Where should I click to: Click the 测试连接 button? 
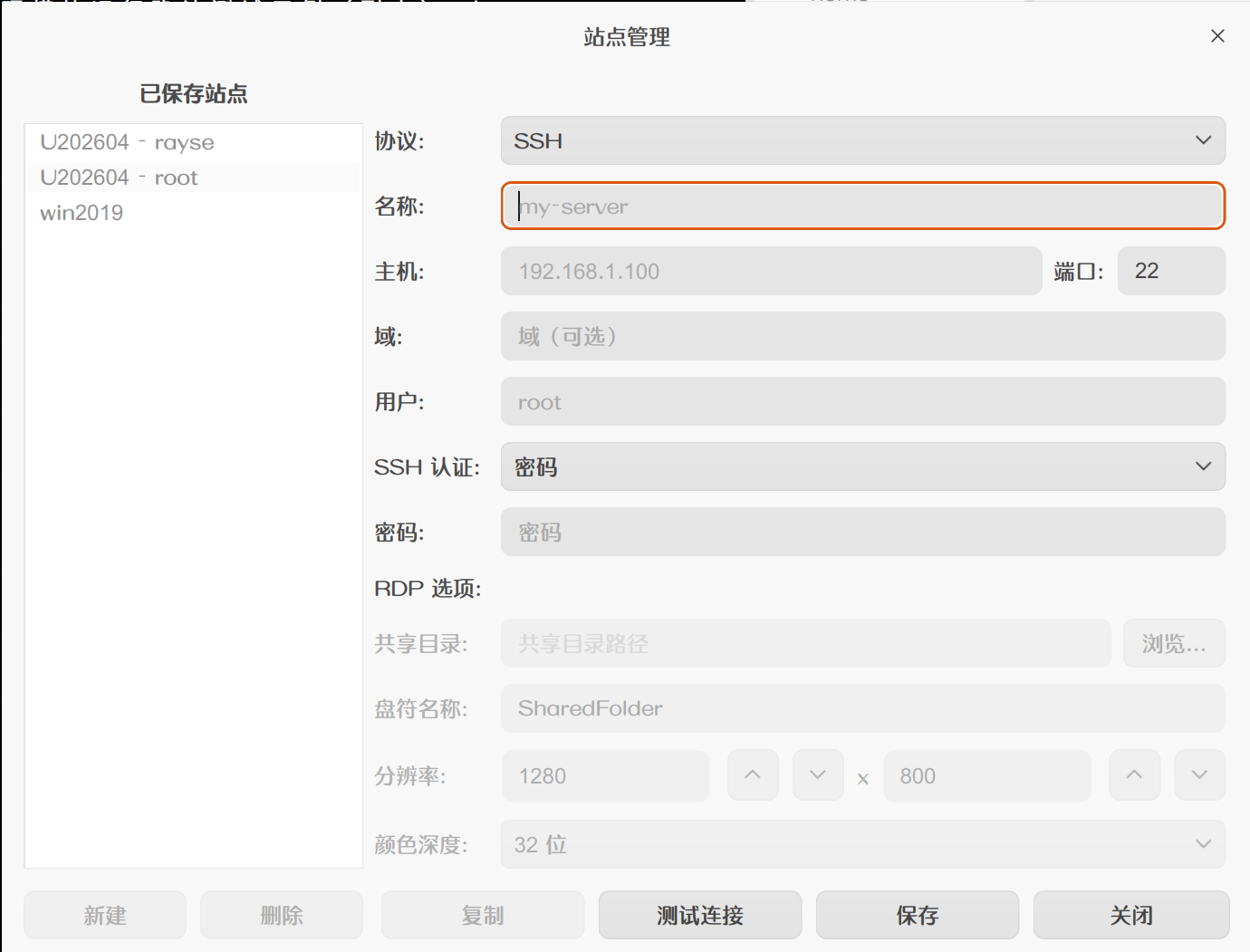click(x=700, y=915)
